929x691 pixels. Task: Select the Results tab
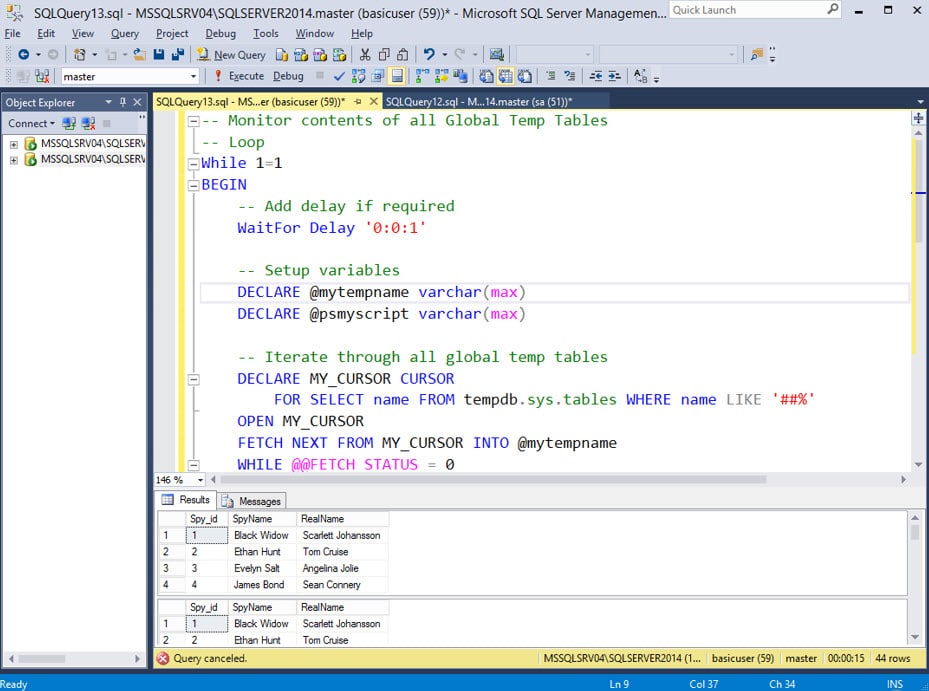[x=187, y=500]
